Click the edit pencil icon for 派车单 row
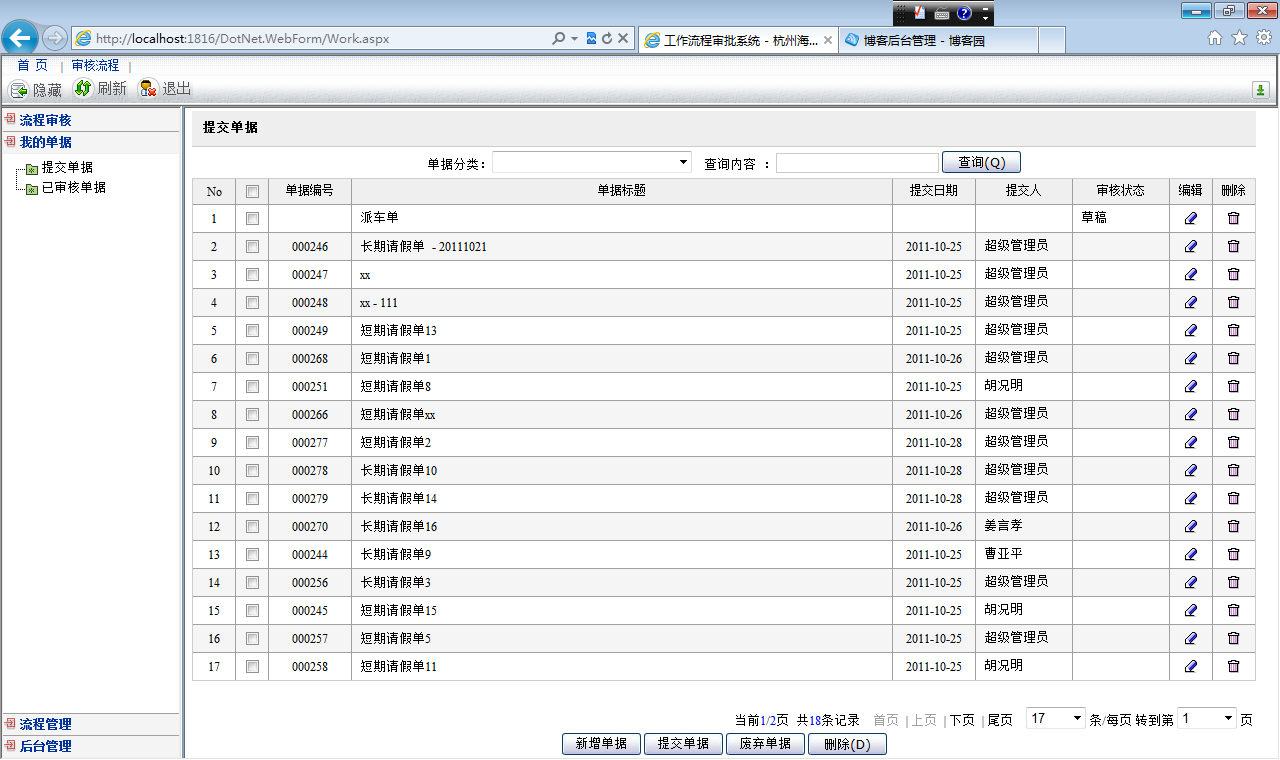1280x760 pixels. (1190, 218)
